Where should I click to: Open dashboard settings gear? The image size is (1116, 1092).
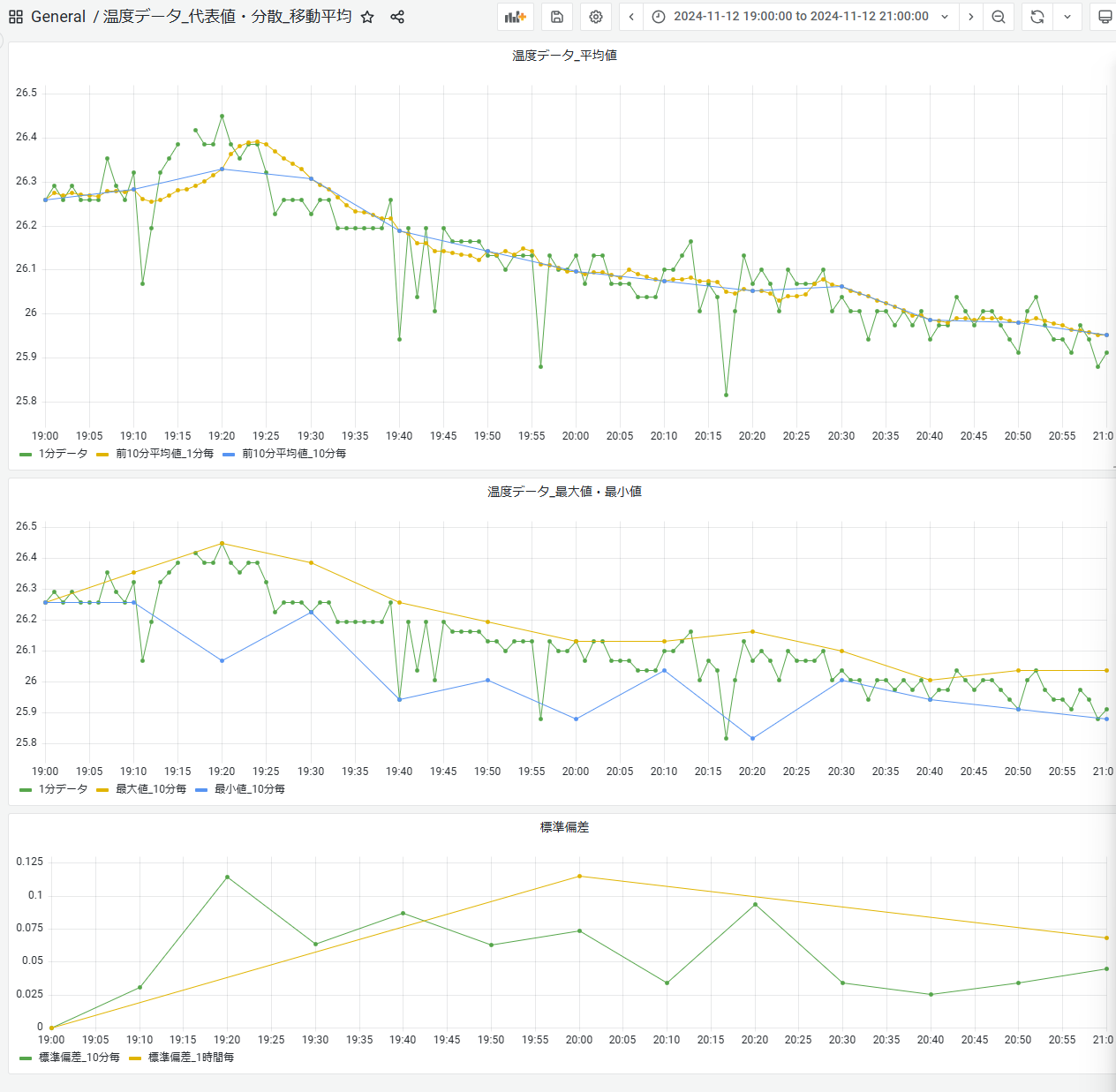pyautogui.click(x=596, y=17)
